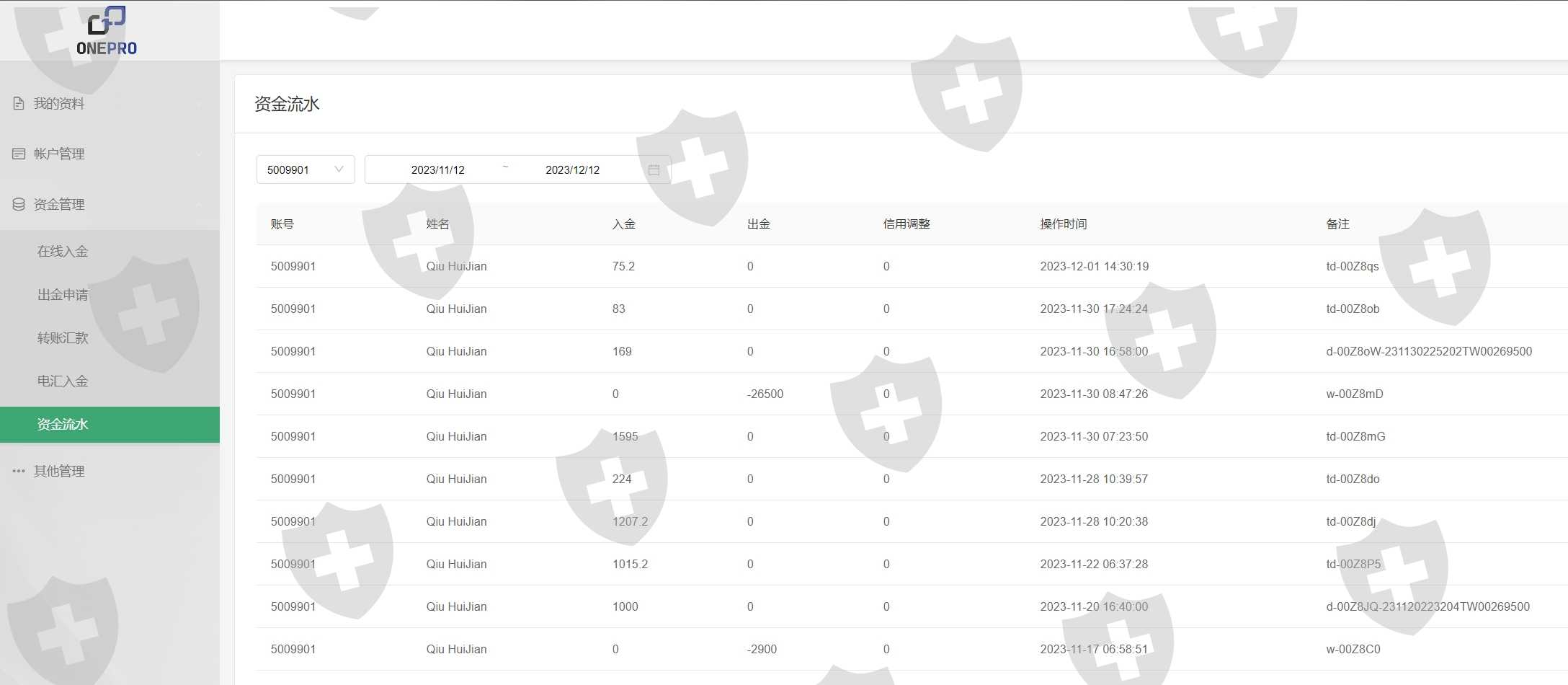Click the coin stack icon beside 资金管理
Image resolution: width=1568 pixels, height=685 pixels.
19,204
